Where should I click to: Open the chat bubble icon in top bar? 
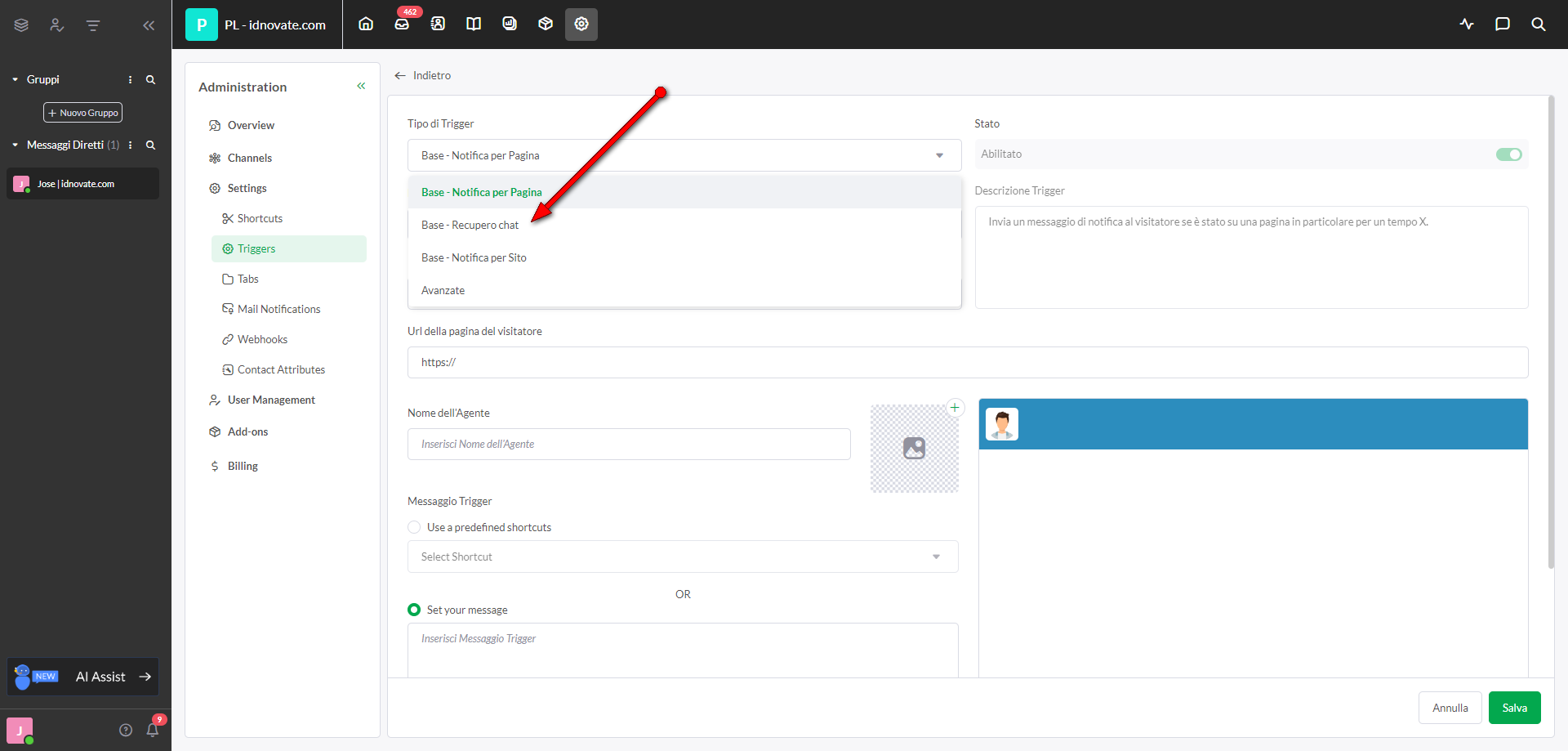click(1502, 25)
